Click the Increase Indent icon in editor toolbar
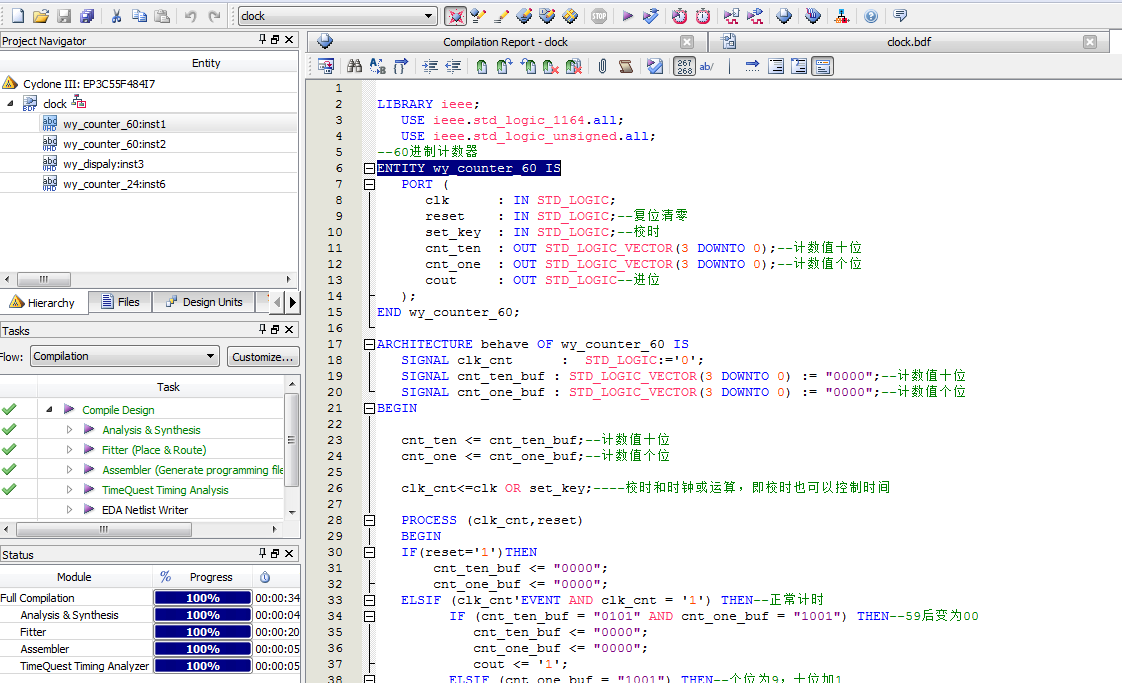The image size is (1122, 683). point(430,67)
